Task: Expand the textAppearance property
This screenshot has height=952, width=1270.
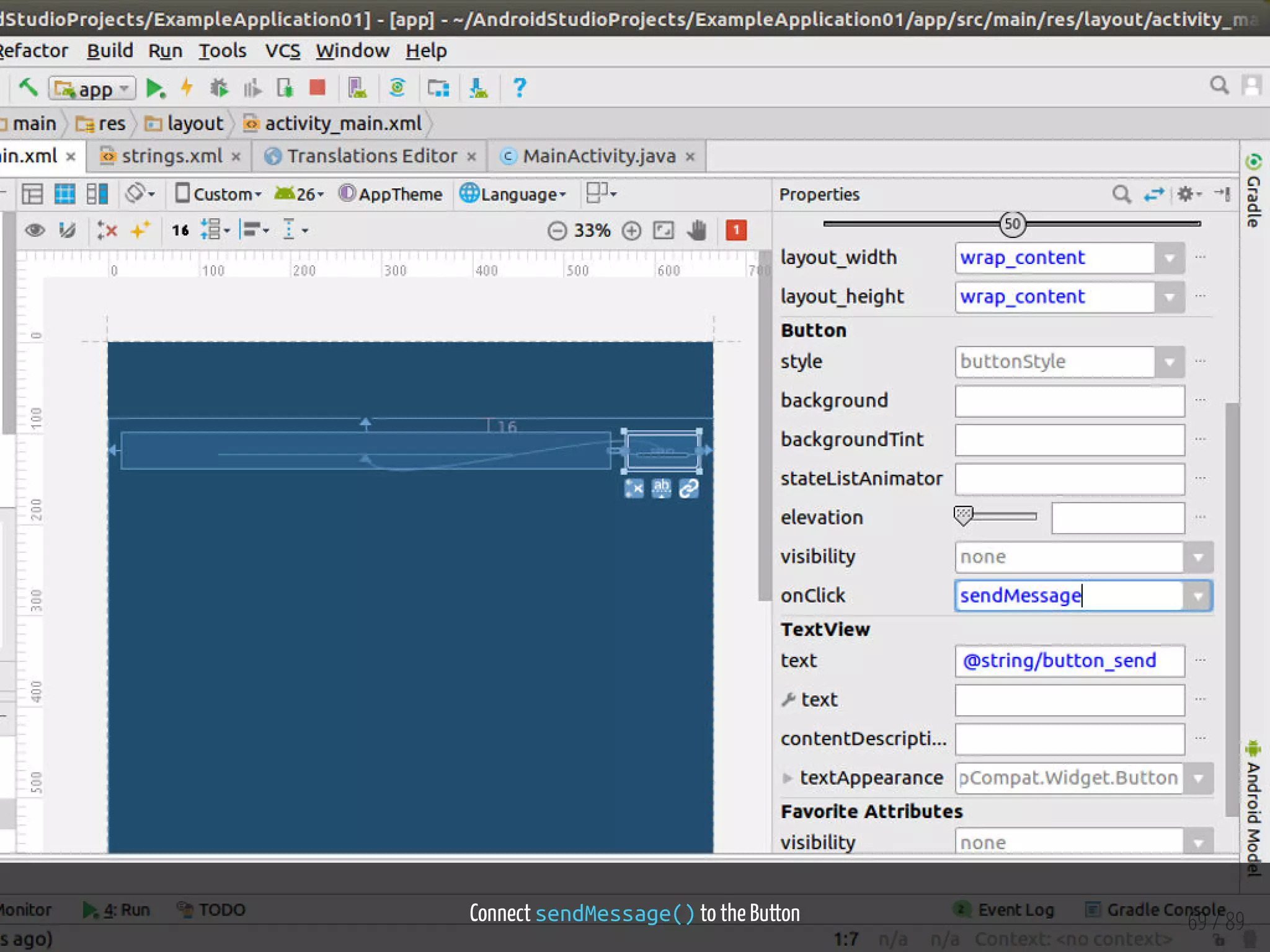Action: [788, 778]
